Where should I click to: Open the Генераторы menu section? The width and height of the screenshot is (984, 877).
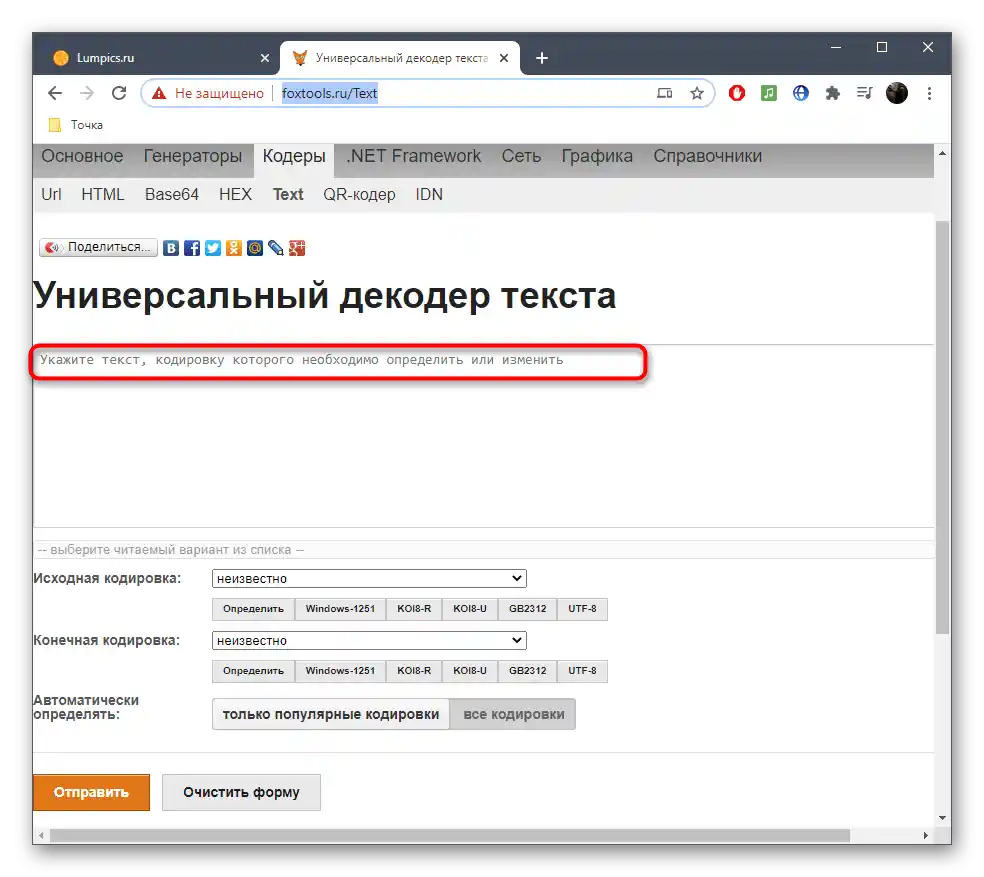(x=193, y=156)
